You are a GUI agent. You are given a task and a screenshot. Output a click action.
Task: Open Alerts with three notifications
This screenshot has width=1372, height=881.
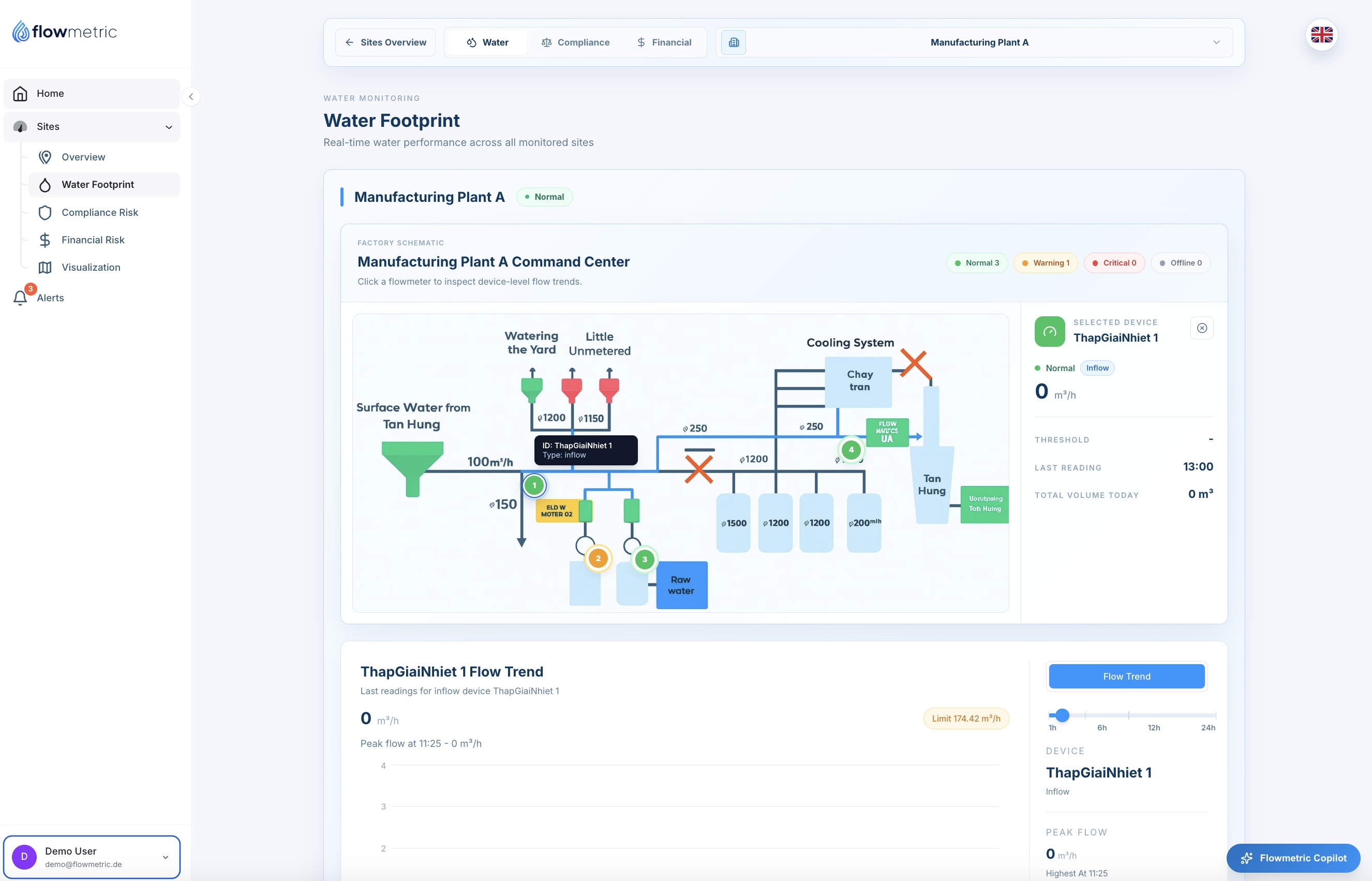tap(92, 298)
